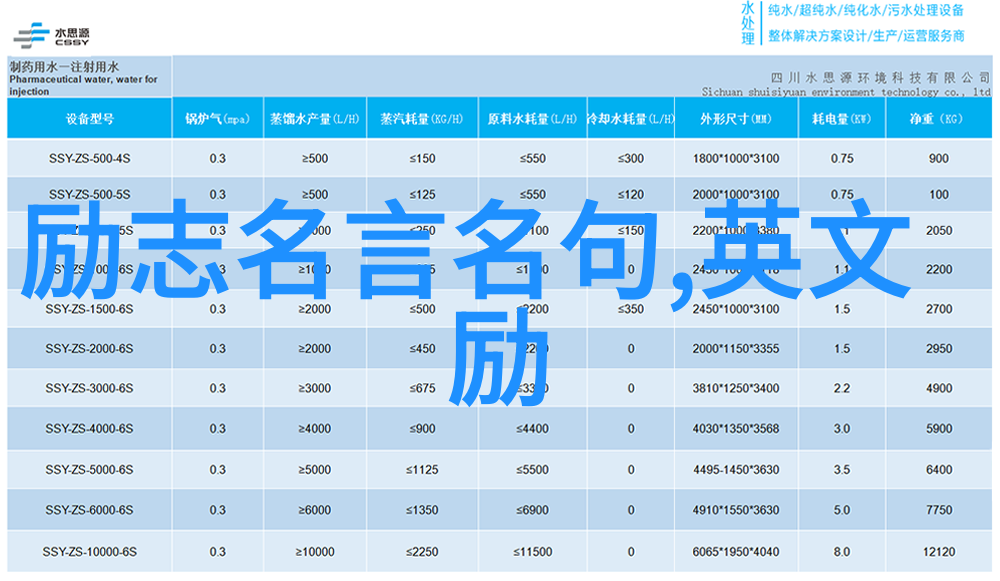Click the 水处理 vertical badge

[x=748, y=22]
